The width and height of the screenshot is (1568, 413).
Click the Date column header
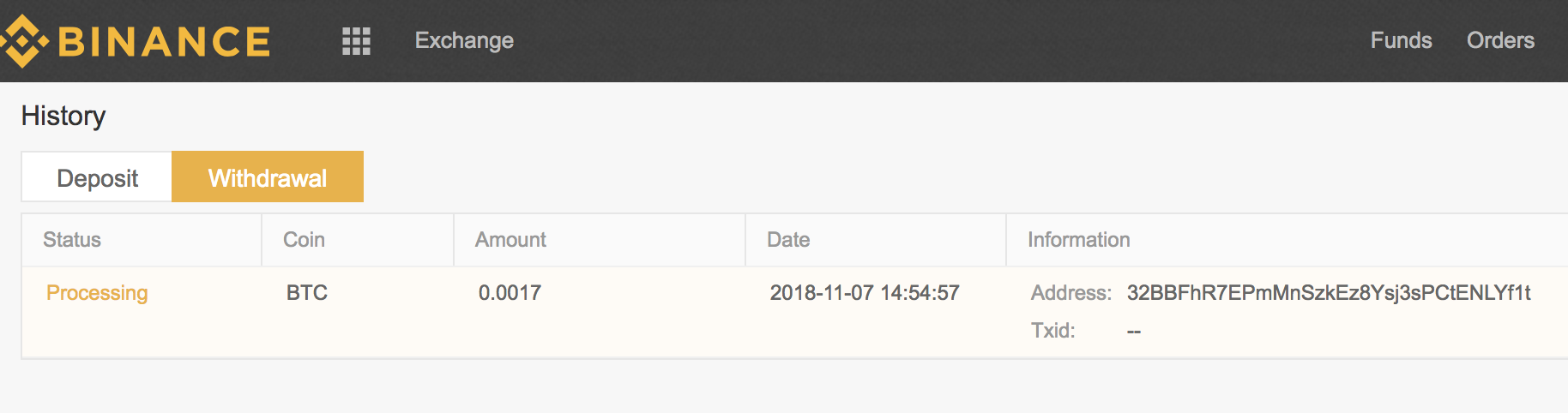(x=788, y=240)
